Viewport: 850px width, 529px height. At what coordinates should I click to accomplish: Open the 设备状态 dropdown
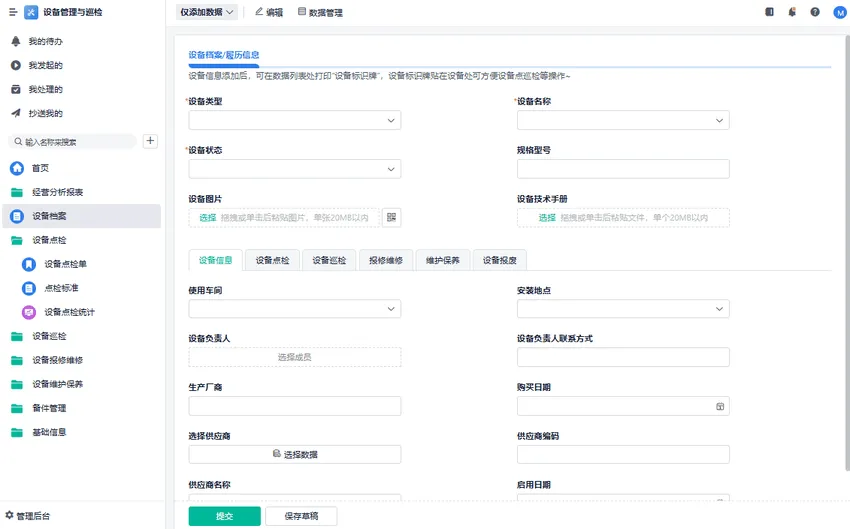point(295,169)
